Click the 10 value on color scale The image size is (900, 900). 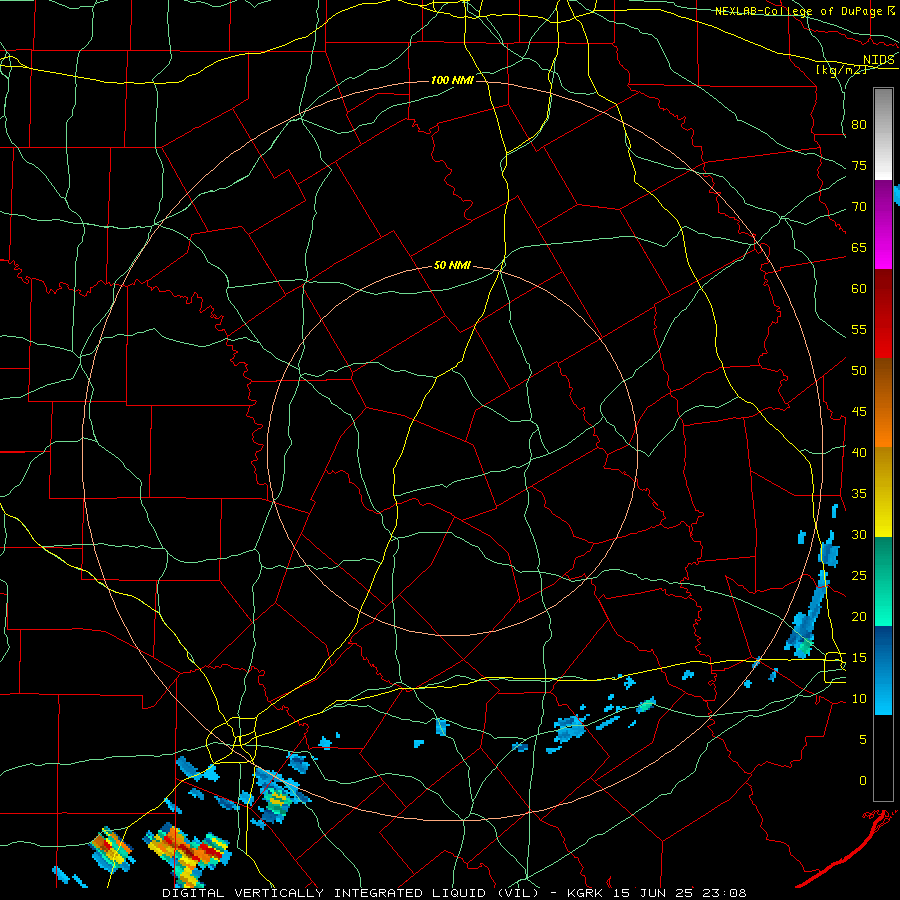pyautogui.click(x=859, y=699)
